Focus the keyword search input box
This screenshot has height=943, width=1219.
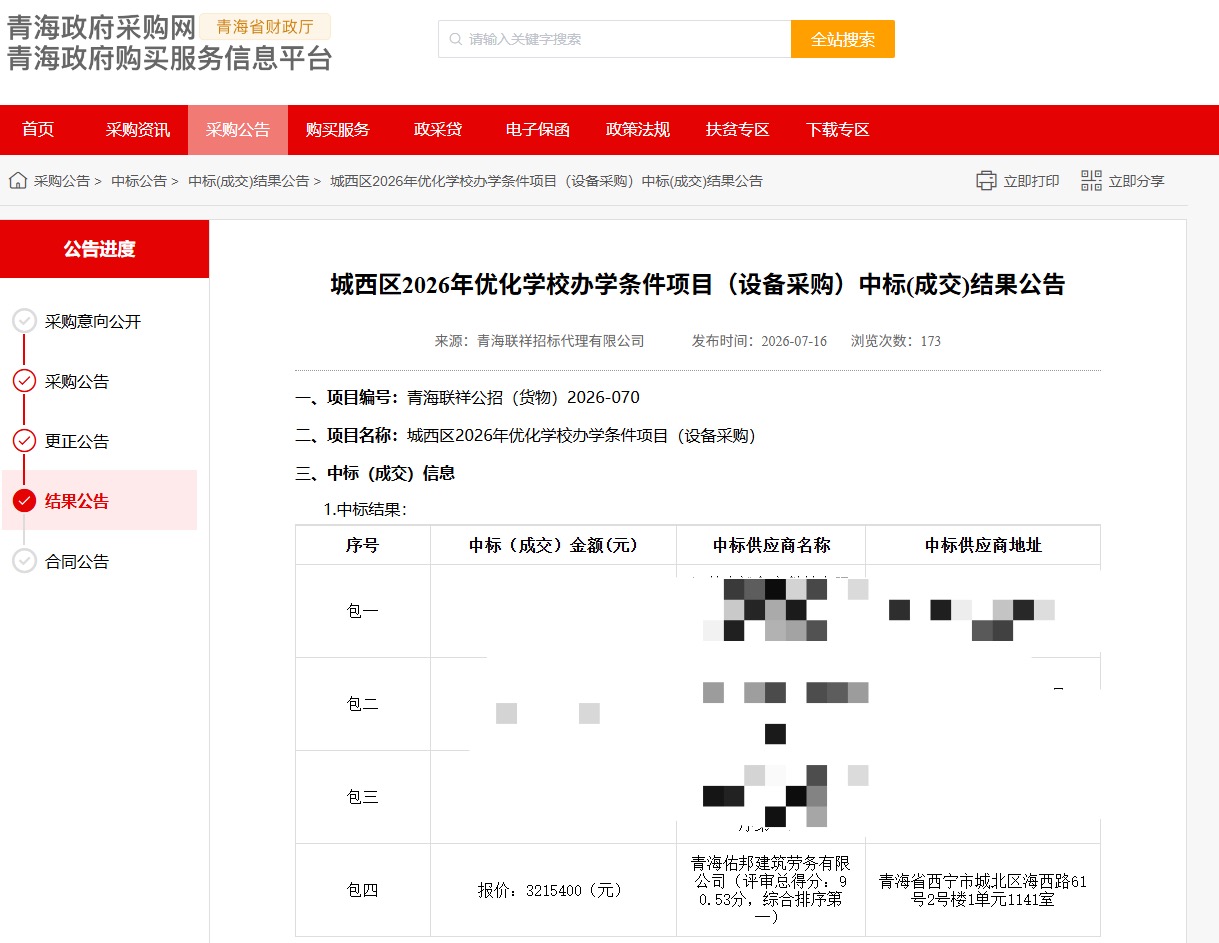[614, 39]
